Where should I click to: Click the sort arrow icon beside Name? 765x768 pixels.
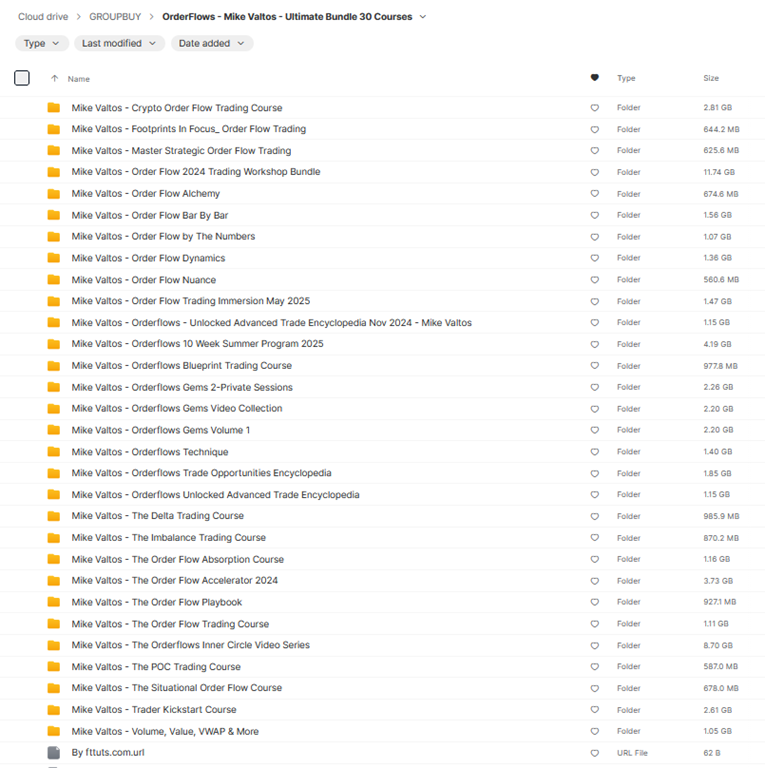pos(54,78)
